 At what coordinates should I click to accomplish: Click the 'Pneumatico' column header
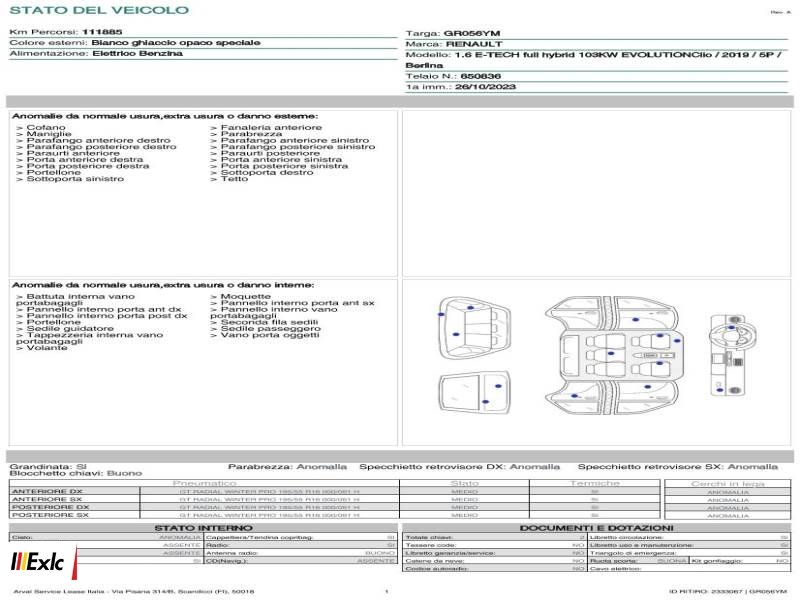click(x=204, y=483)
